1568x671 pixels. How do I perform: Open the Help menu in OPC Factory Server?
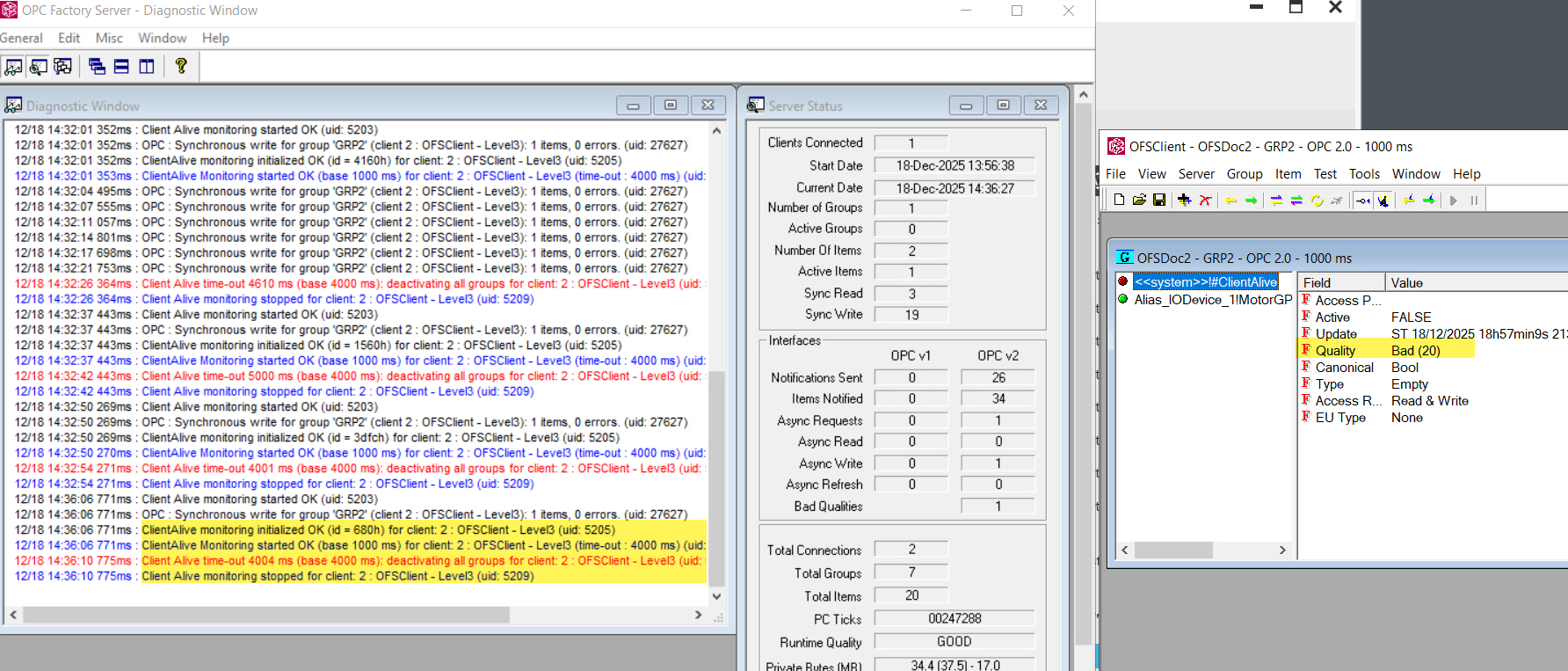[215, 38]
